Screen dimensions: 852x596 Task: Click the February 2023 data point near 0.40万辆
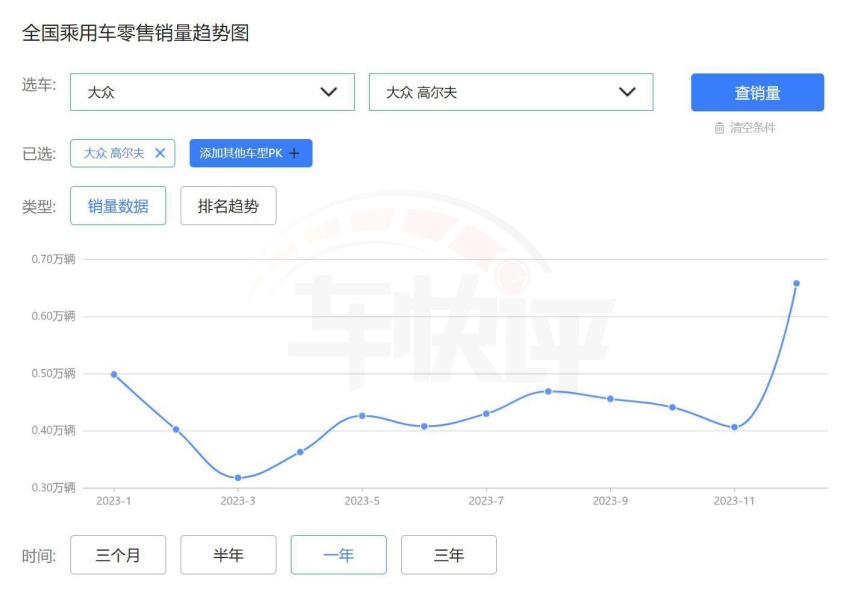point(176,429)
